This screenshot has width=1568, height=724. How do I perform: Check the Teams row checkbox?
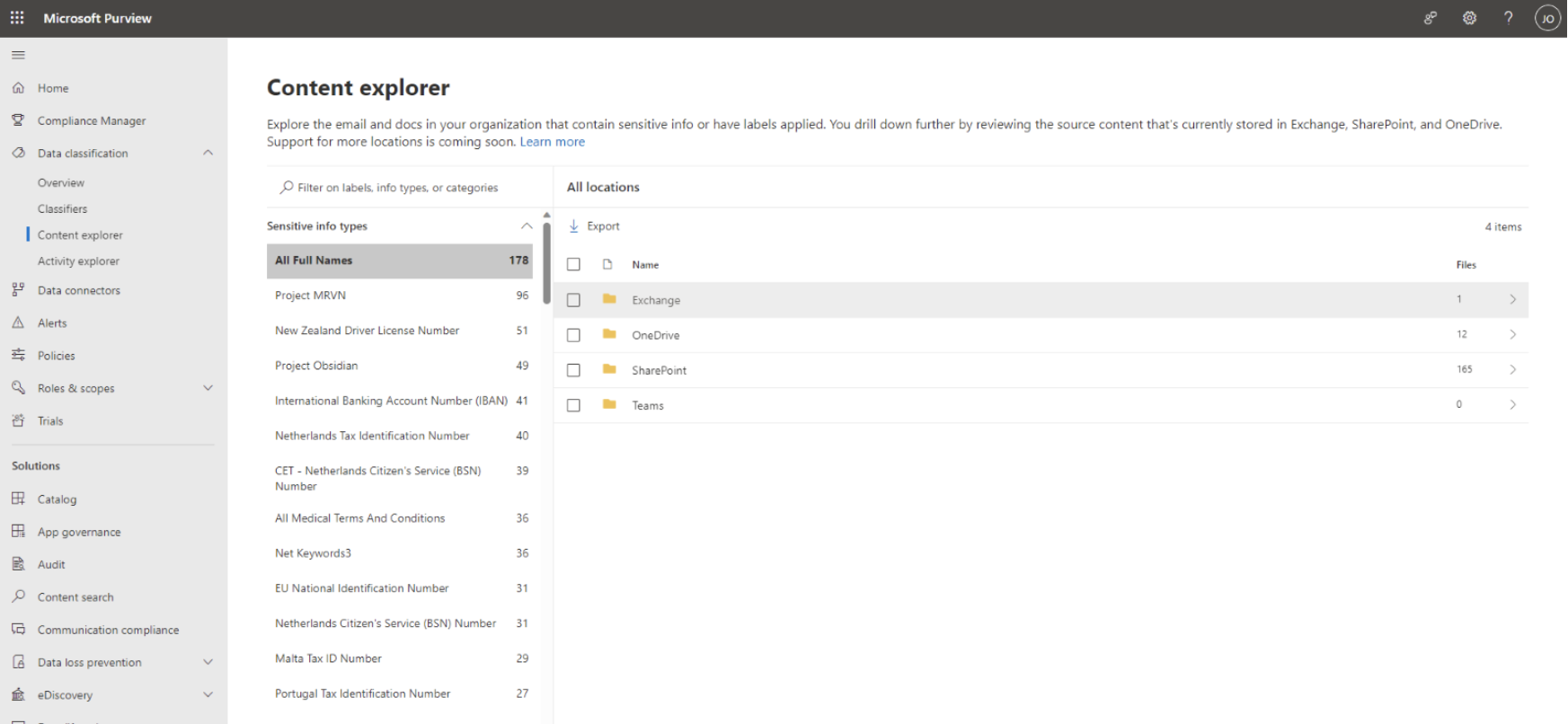[573, 405]
